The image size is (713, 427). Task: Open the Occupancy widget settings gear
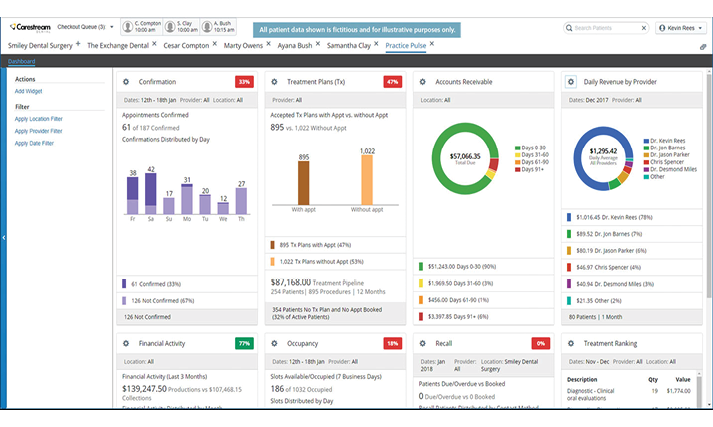tap(275, 343)
